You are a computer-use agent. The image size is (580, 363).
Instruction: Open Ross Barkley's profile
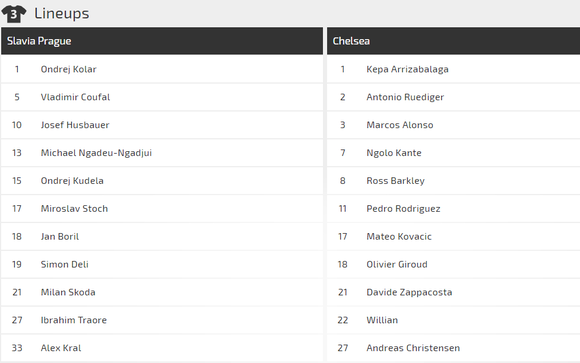click(x=395, y=181)
